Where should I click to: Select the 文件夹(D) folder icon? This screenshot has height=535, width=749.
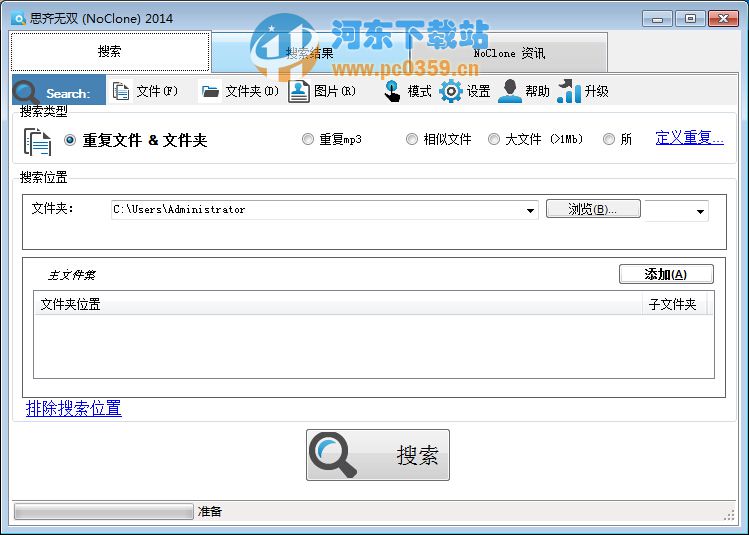click(210, 91)
